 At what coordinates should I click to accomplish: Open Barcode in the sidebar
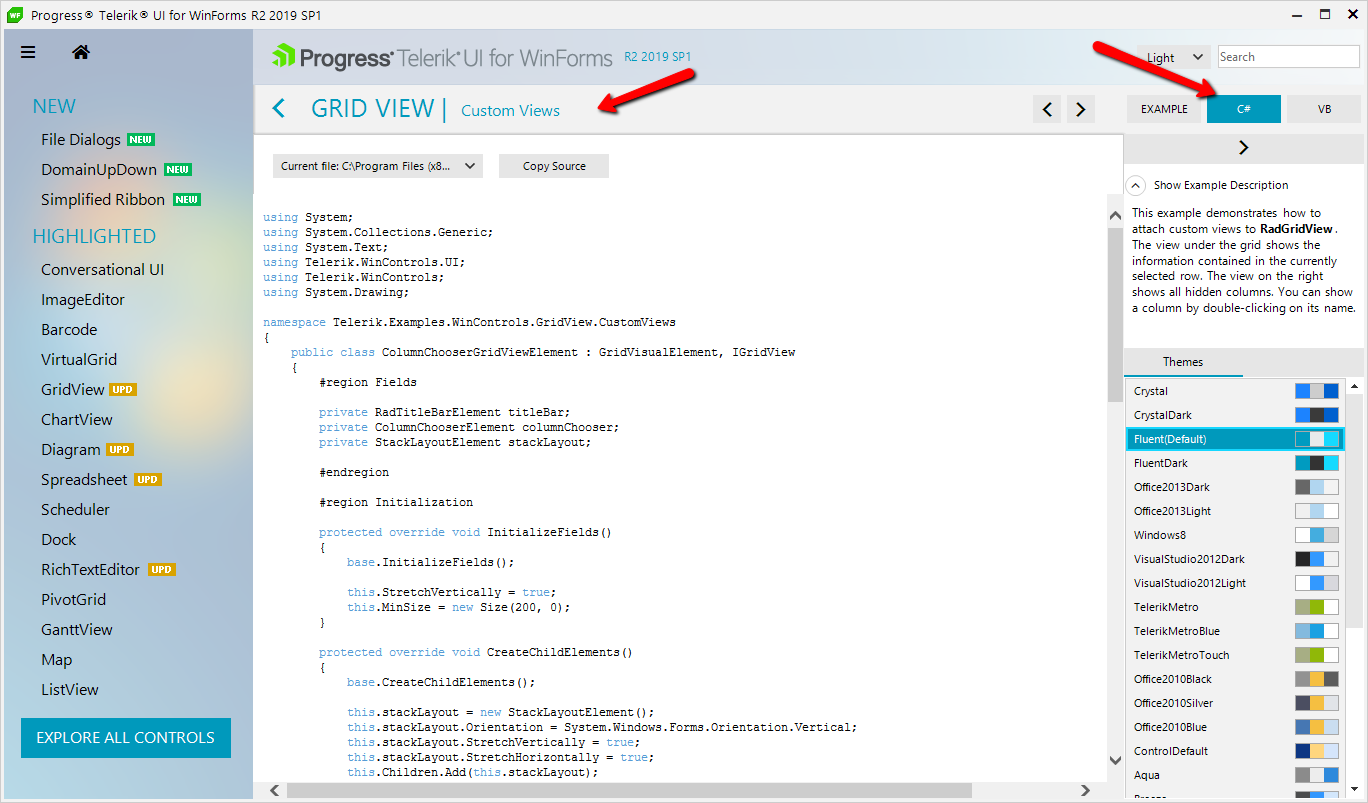(69, 330)
